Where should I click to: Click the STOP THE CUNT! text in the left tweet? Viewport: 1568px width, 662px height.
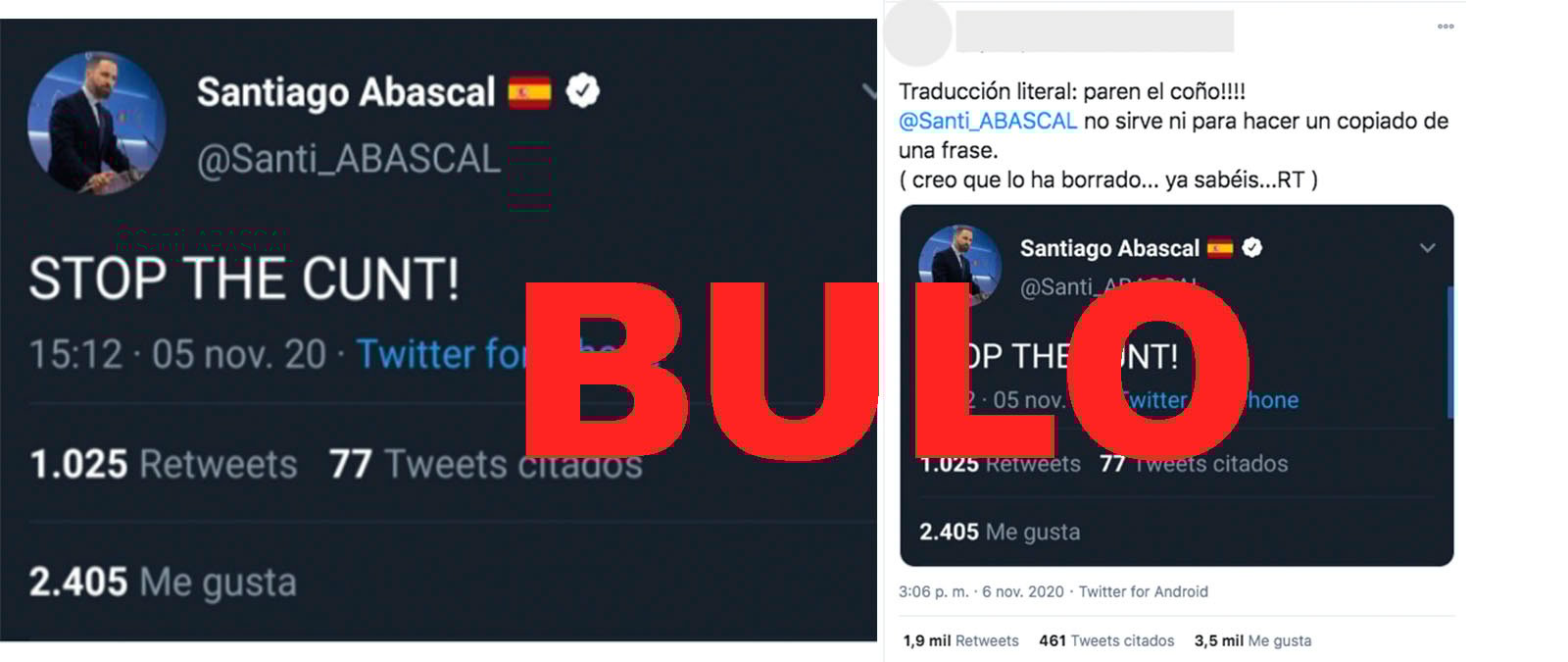243,279
